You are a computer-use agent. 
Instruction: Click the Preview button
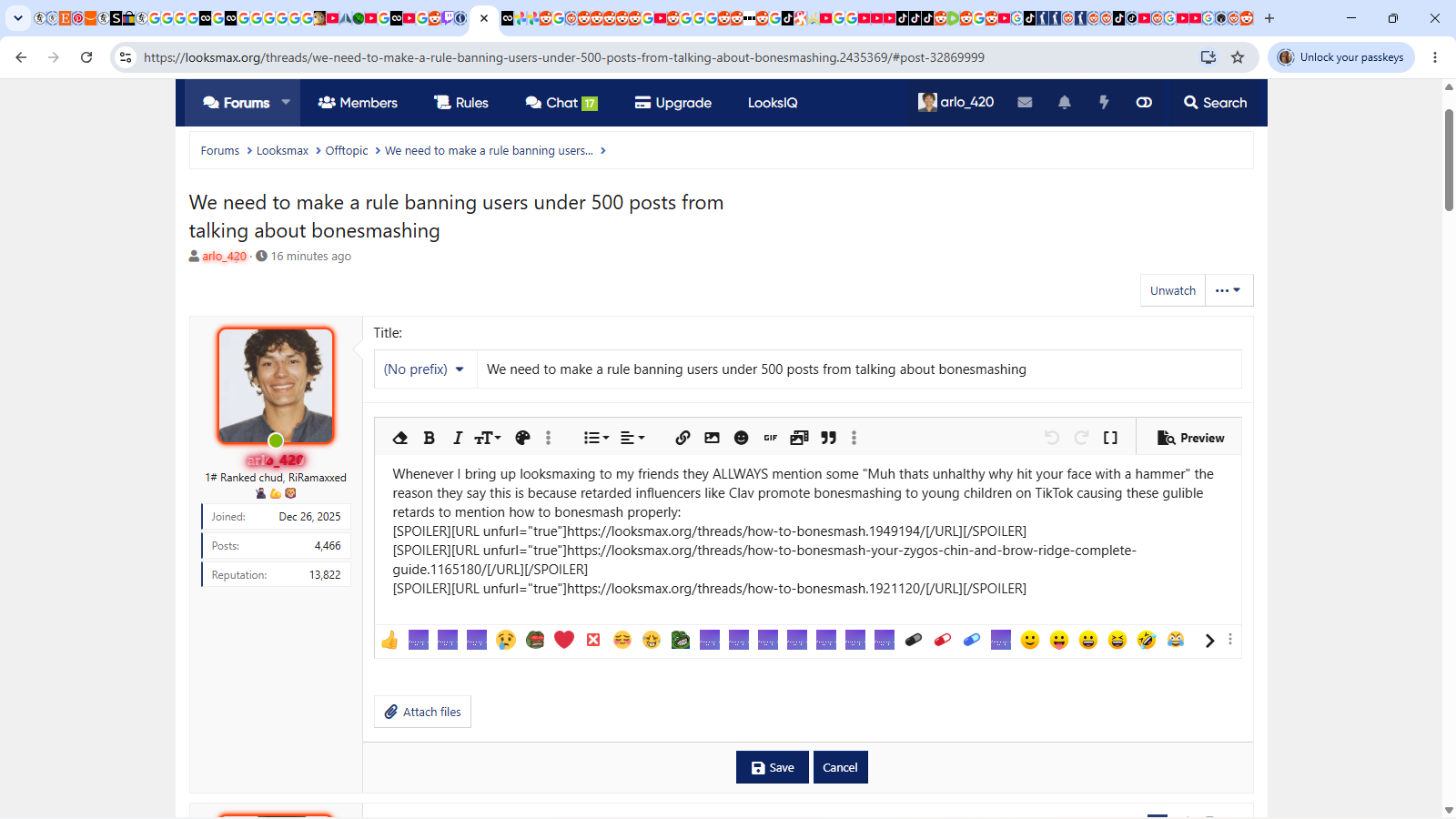pos(1190,438)
